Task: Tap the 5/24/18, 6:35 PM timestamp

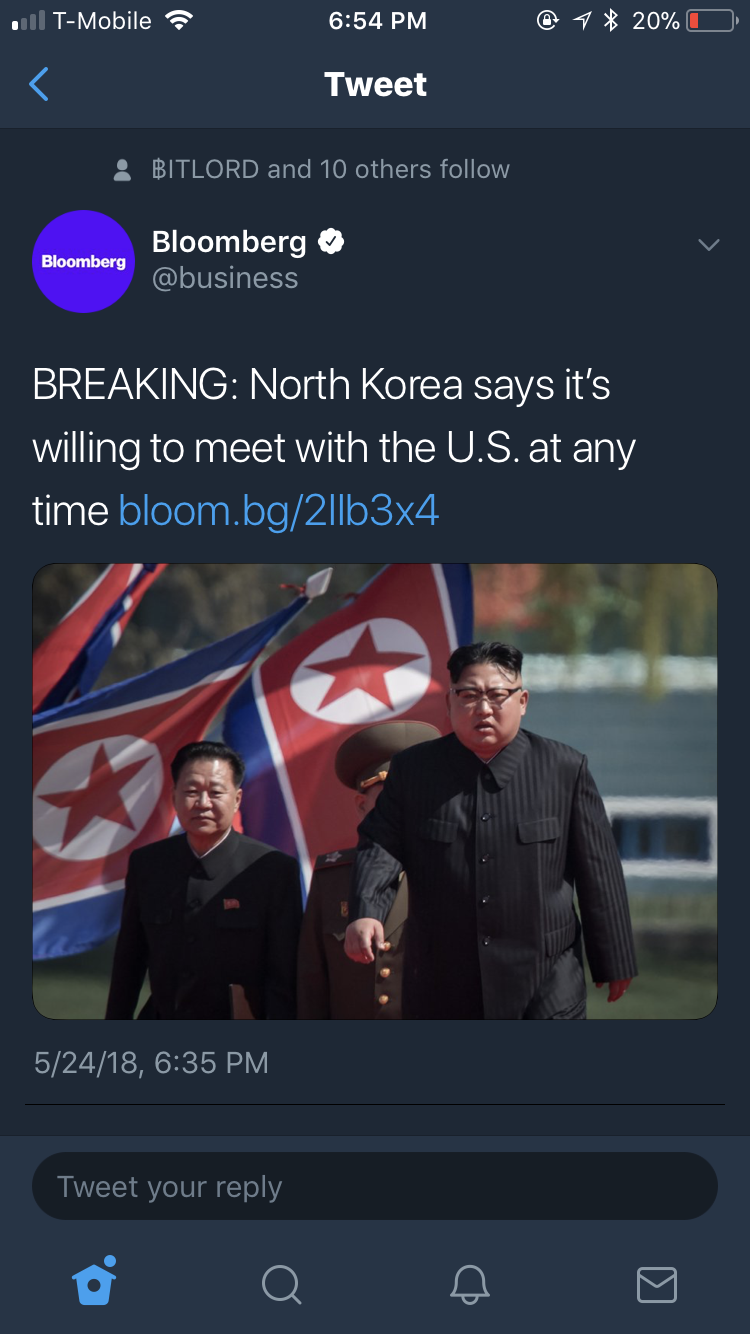Action: 151,1062
